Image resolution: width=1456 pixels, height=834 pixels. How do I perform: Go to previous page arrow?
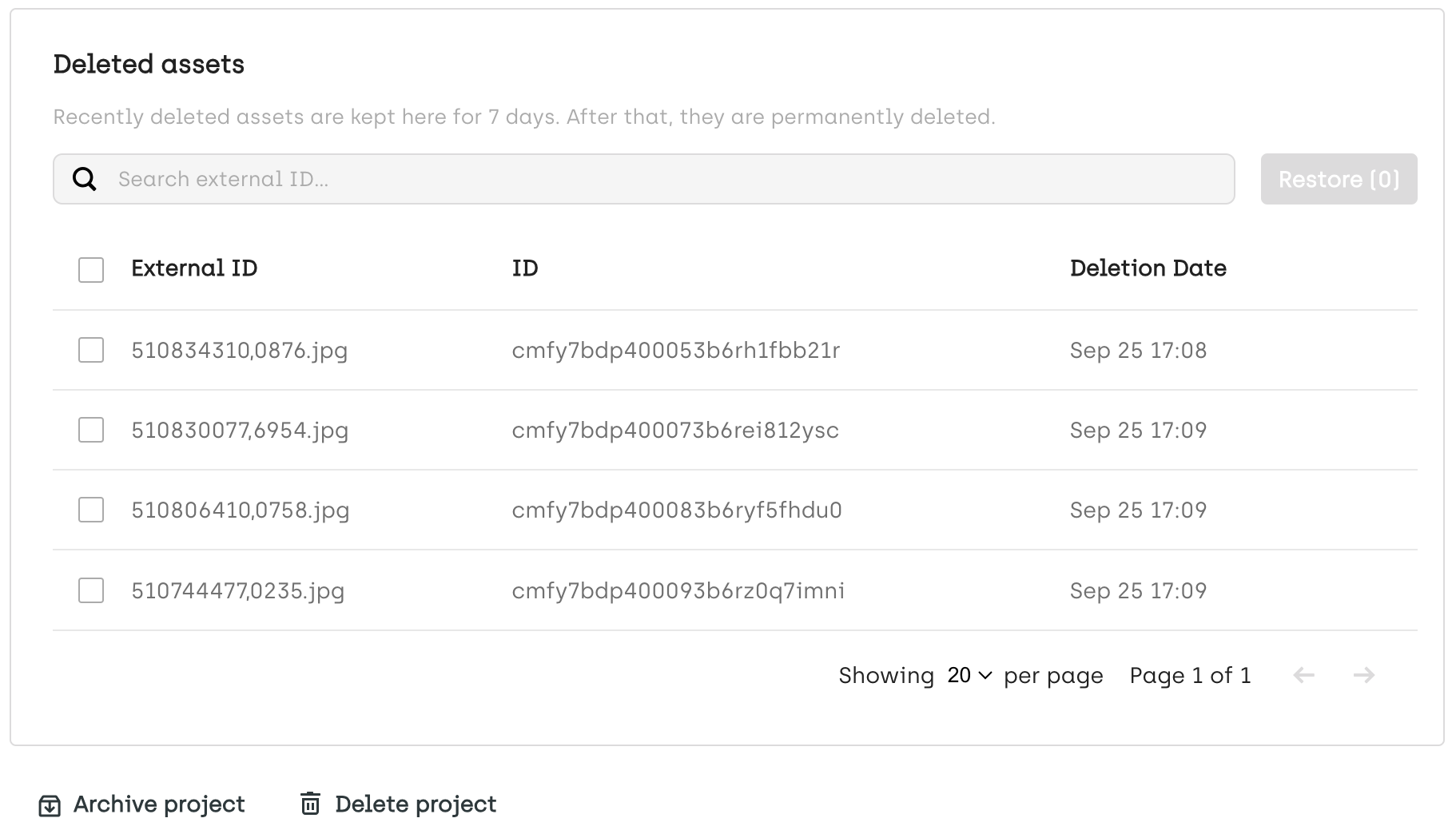(x=1303, y=676)
